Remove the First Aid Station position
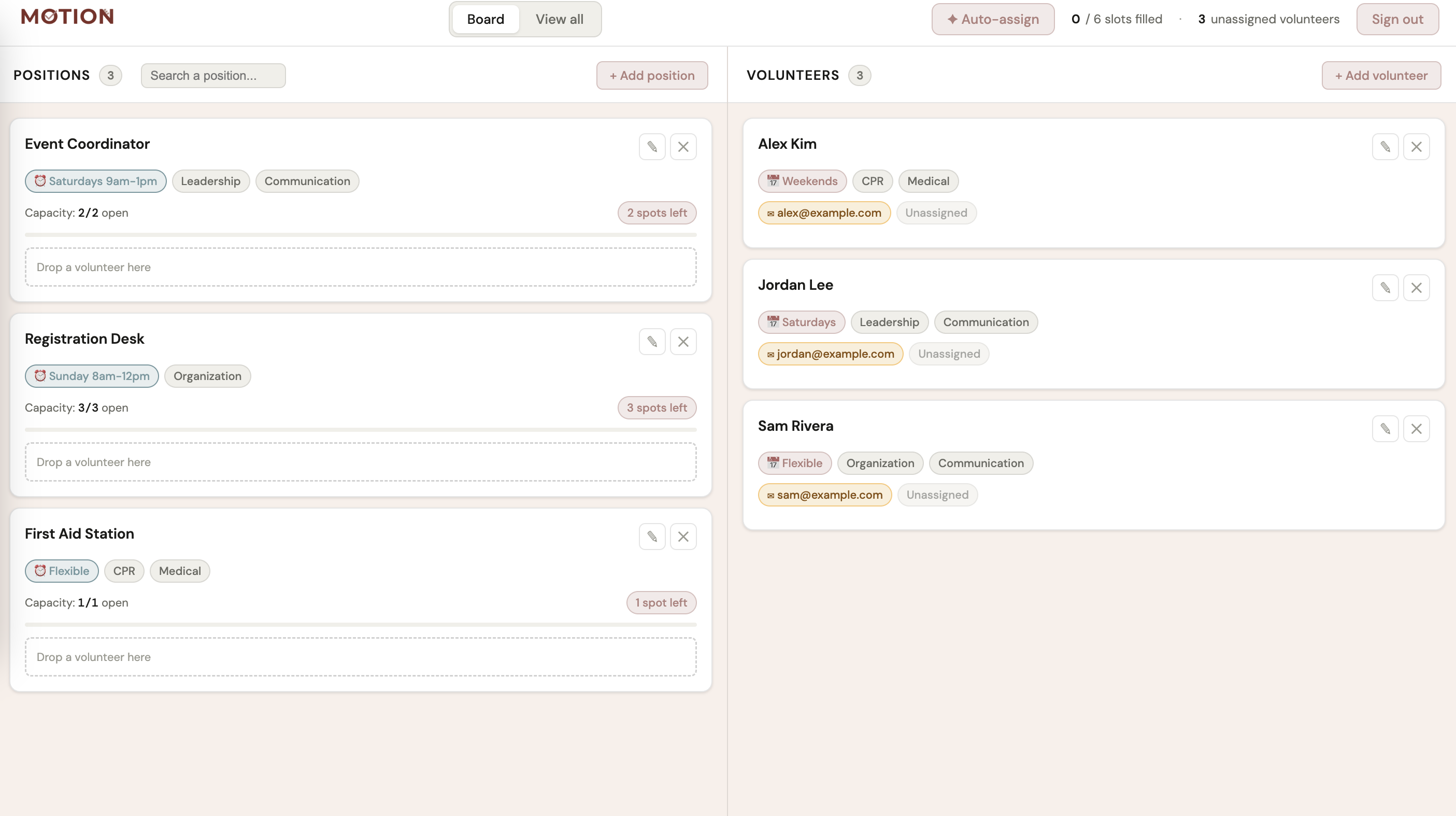Screen dimensions: 1456x816 [x=683, y=537]
